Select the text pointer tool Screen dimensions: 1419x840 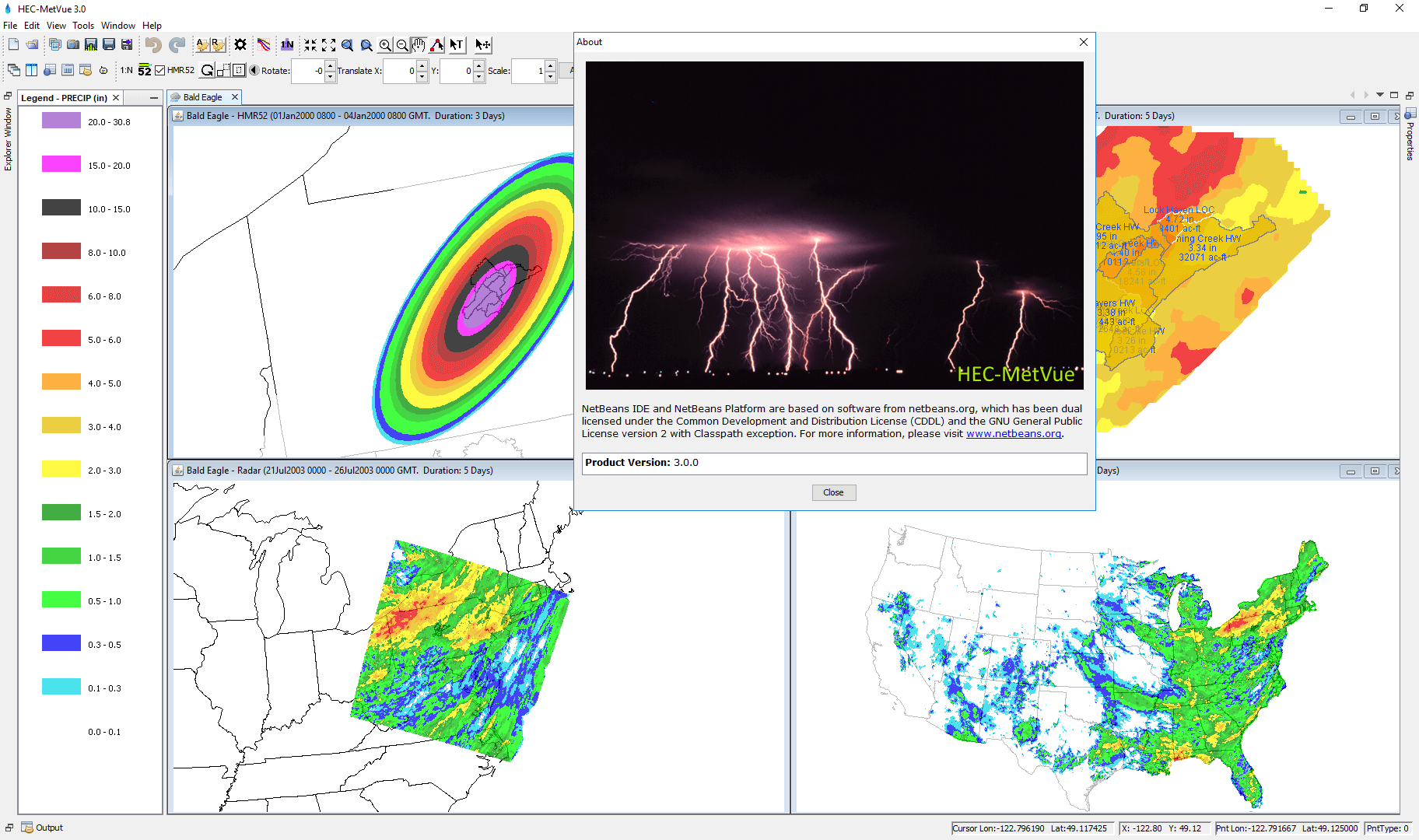coord(457,45)
